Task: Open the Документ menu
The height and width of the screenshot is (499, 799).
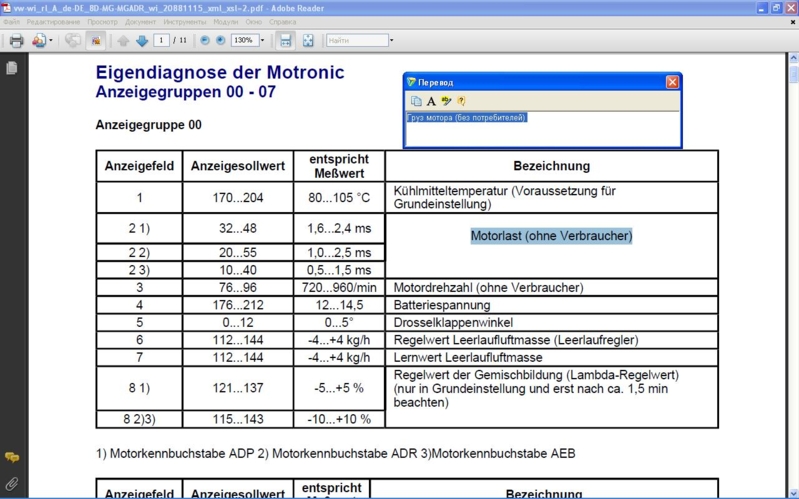Action: [141, 22]
